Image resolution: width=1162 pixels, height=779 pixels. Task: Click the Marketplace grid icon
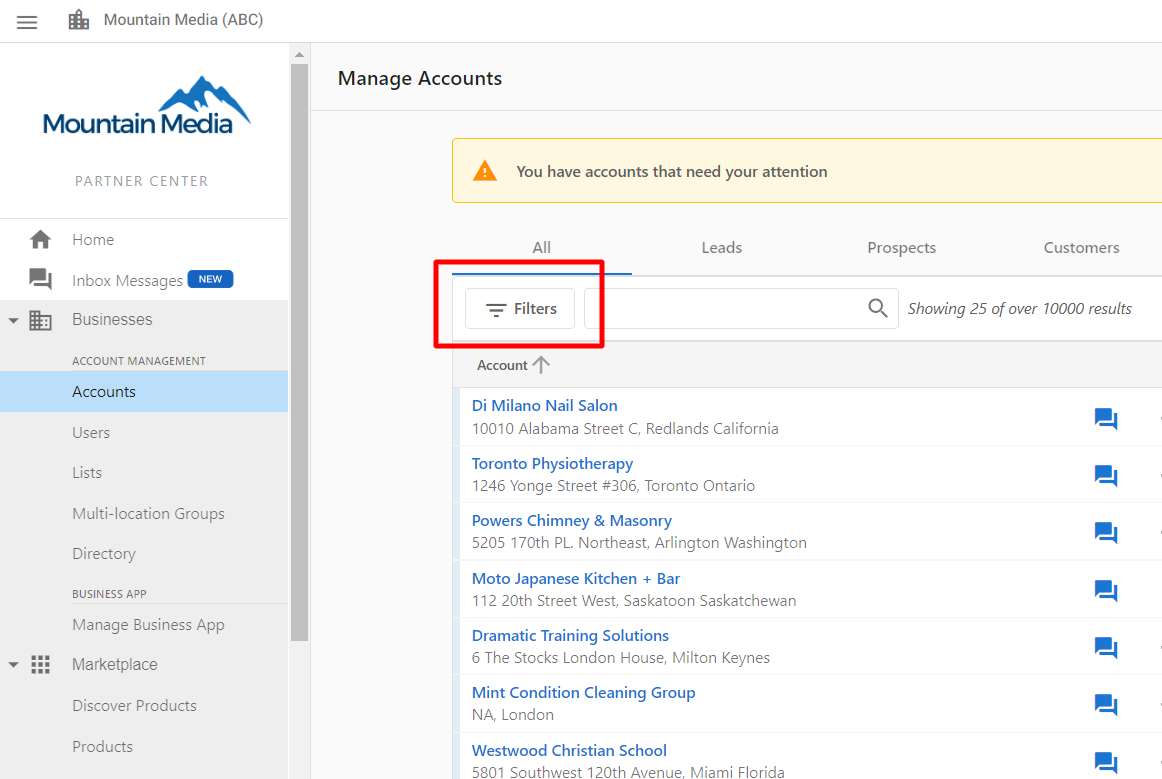pos(40,665)
